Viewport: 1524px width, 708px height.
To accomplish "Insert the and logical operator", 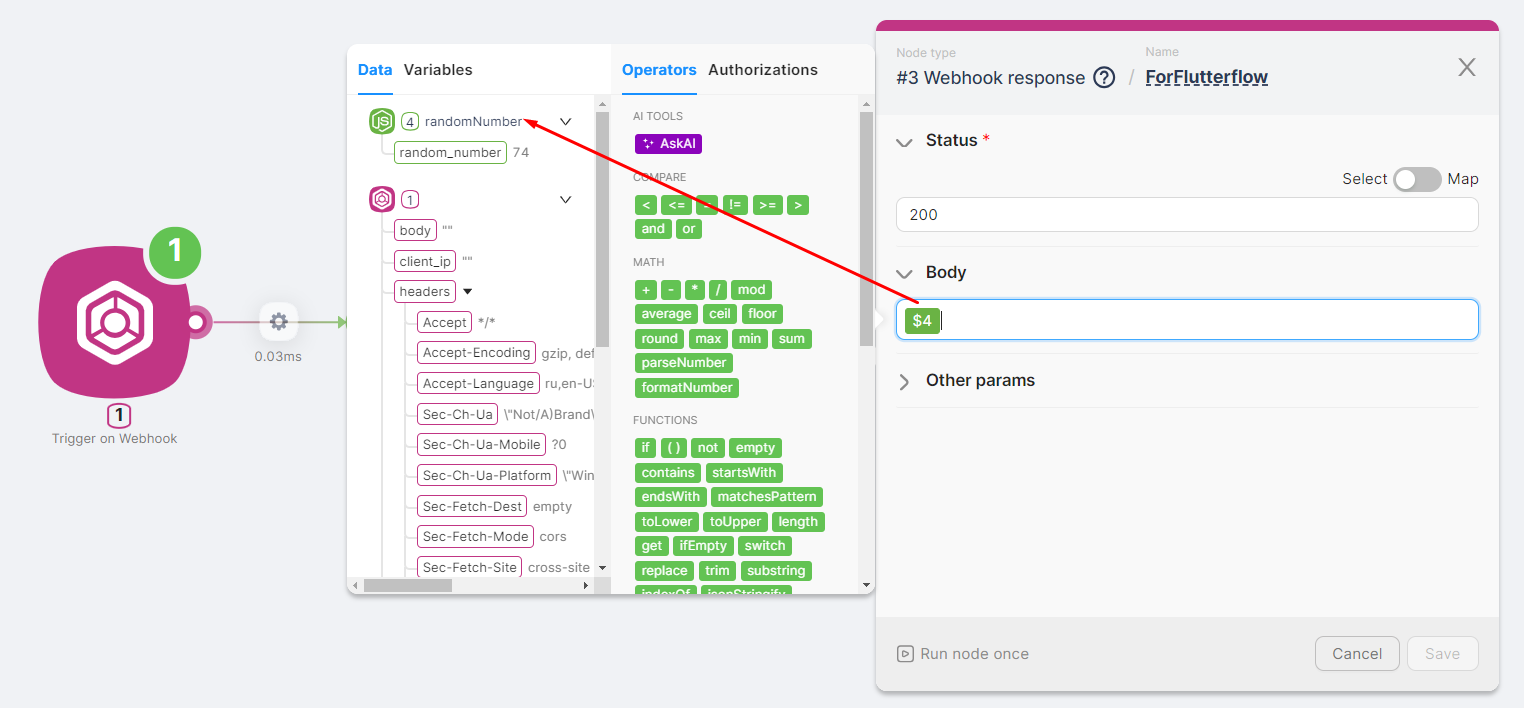I will (x=652, y=228).
